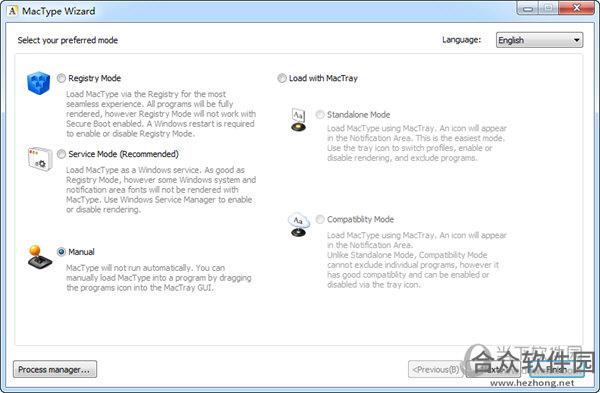
Task: Click the Registry Mode blue cube icon
Action: tap(39, 83)
